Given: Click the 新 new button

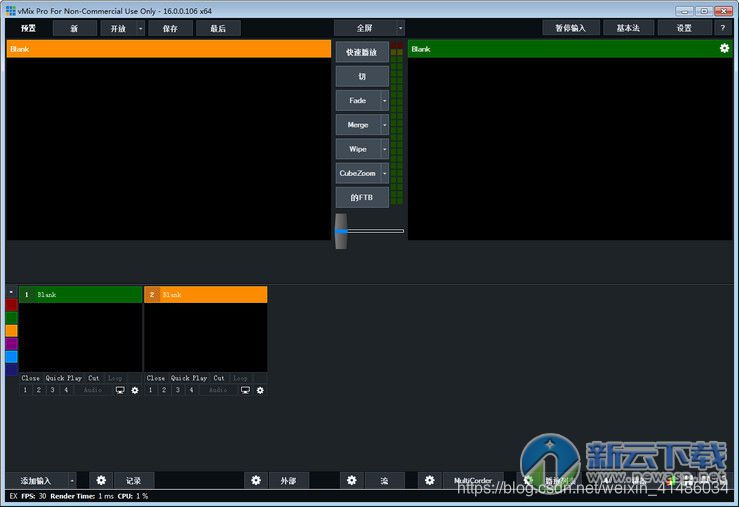Looking at the screenshot, I should point(74,28).
